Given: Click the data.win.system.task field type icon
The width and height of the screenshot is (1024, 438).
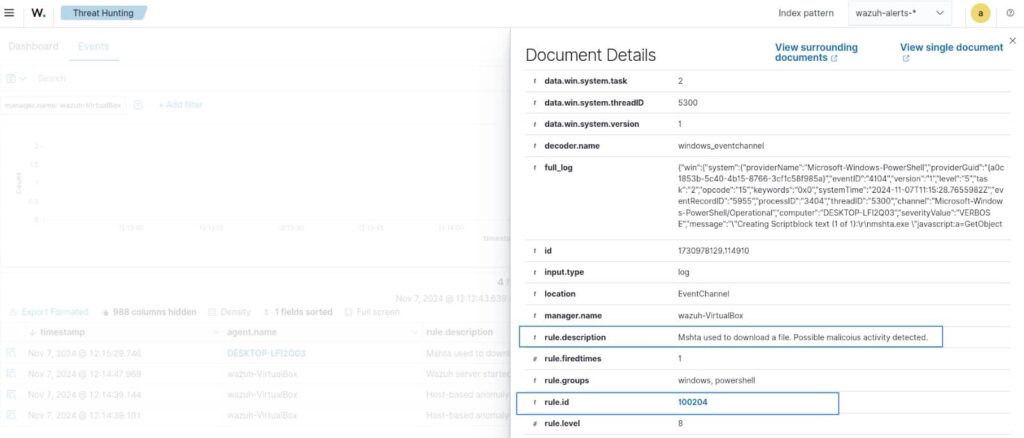Looking at the screenshot, I should (534, 81).
